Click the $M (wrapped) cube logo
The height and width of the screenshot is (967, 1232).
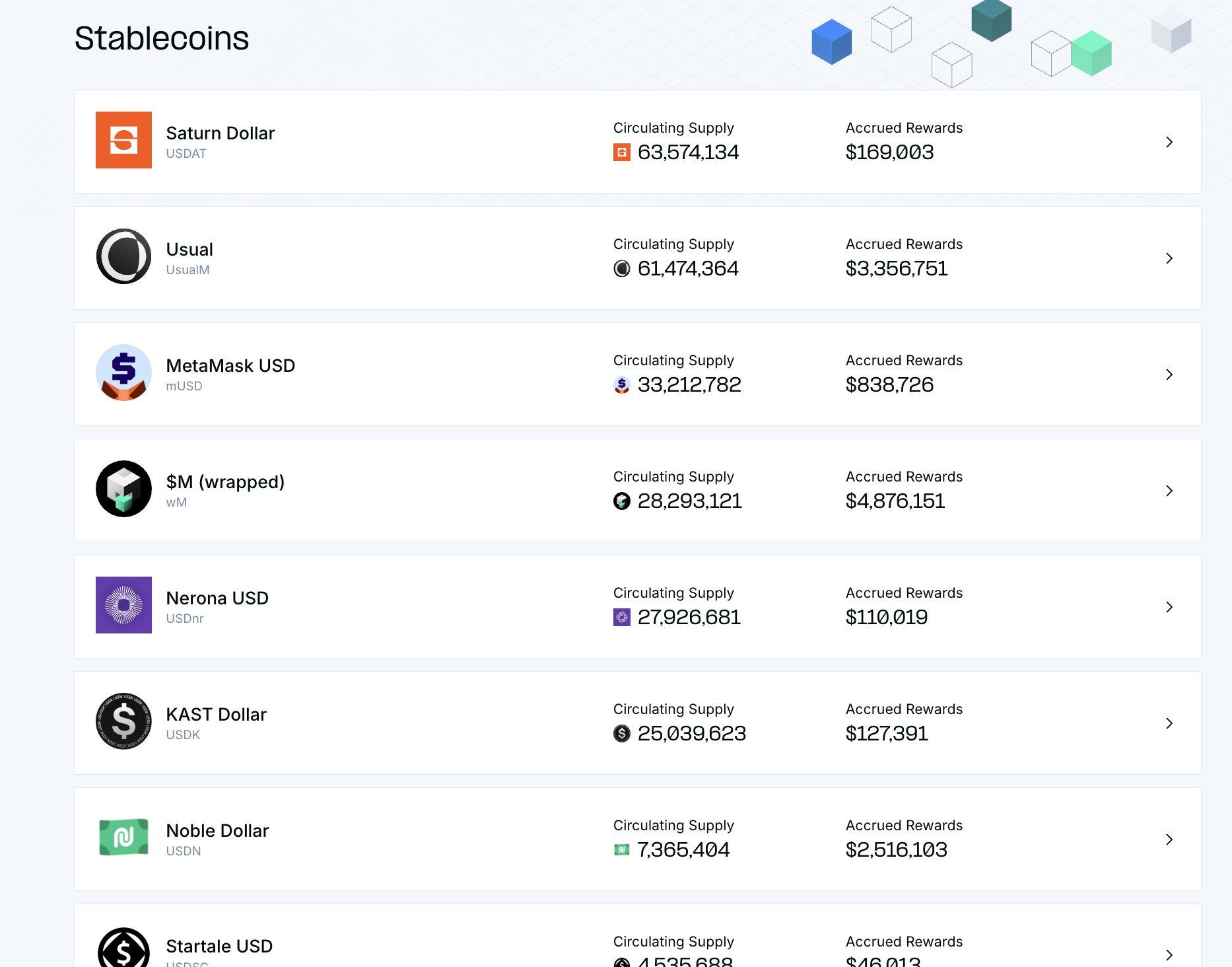(x=123, y=489)
